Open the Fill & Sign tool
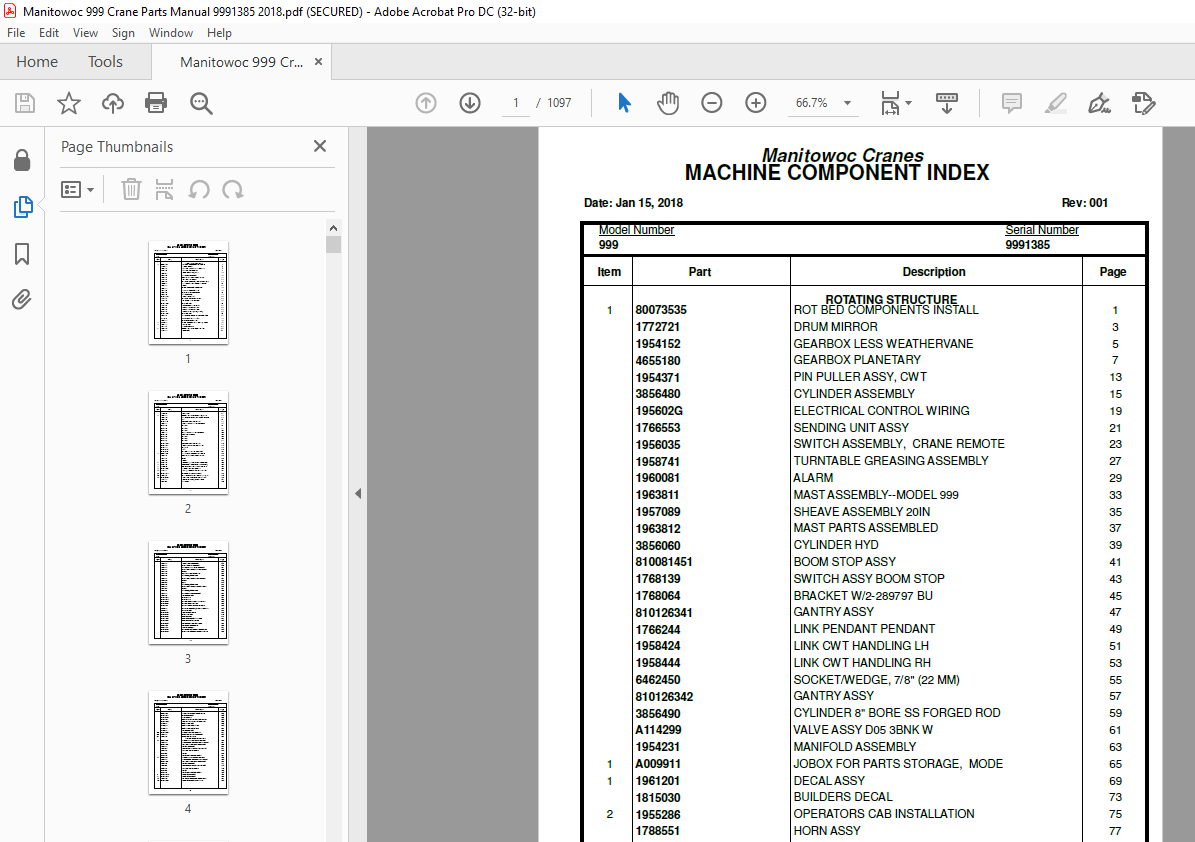Viewport: 1195px width, 842px height. [1099, 103]
